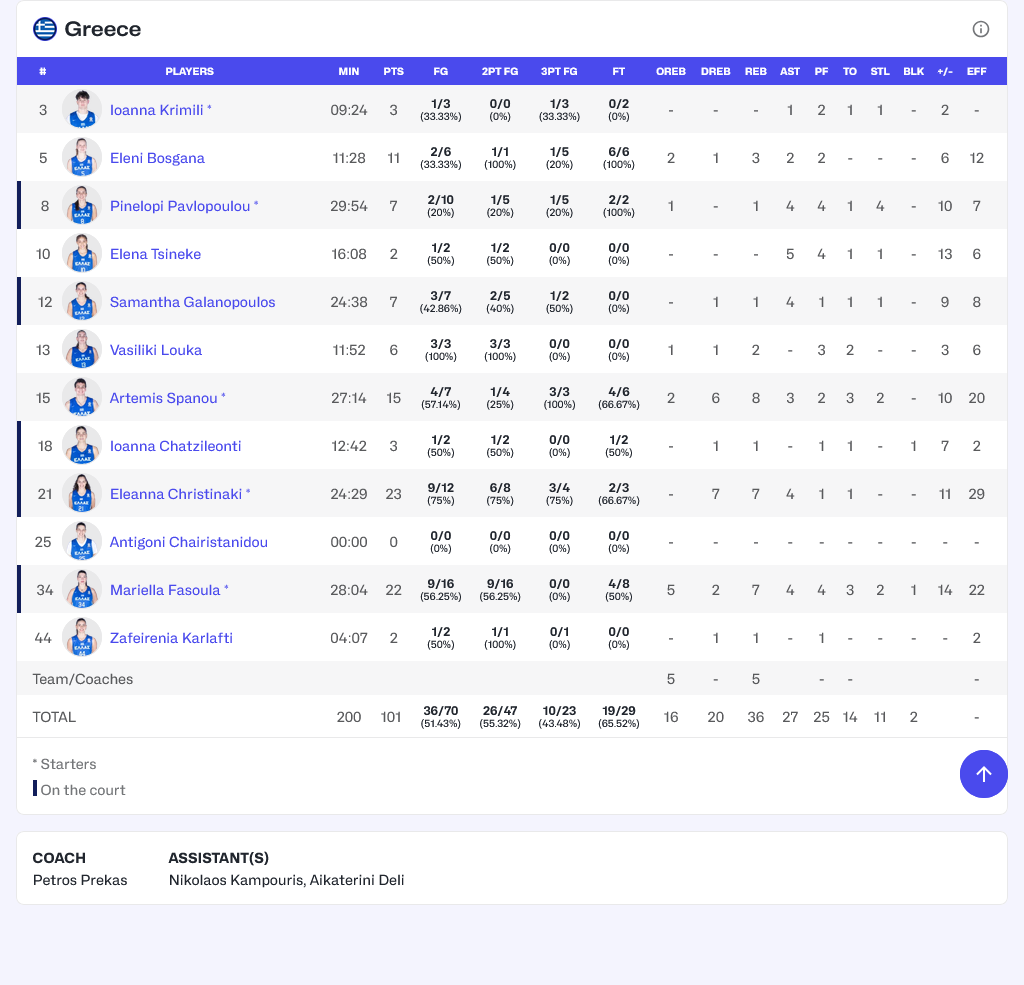
Task: Click the info icon beside Greece header
Action: click(x=981, y=29)
